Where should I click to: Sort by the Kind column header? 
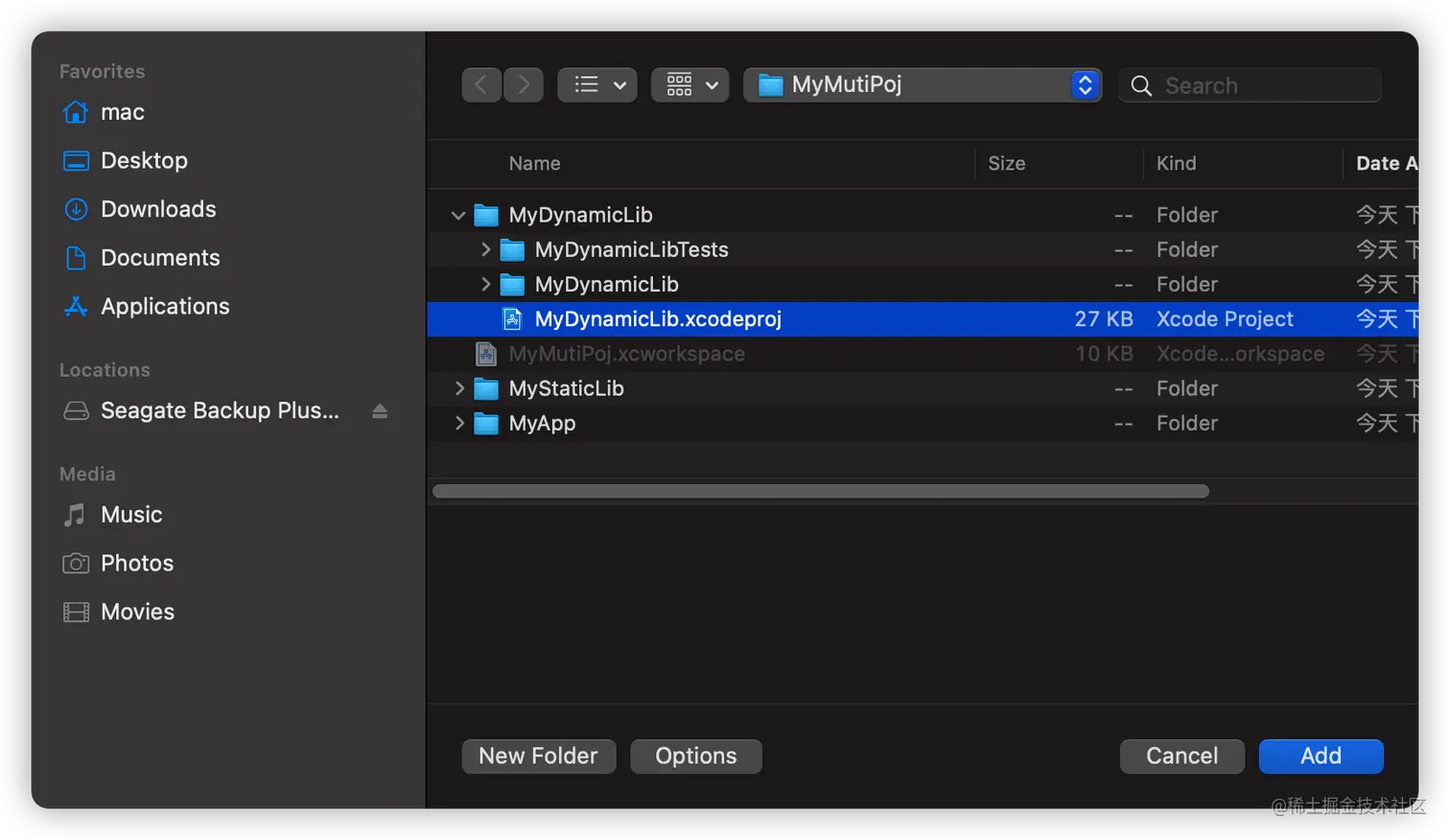pyautogui.click(x=1177, y=164)
